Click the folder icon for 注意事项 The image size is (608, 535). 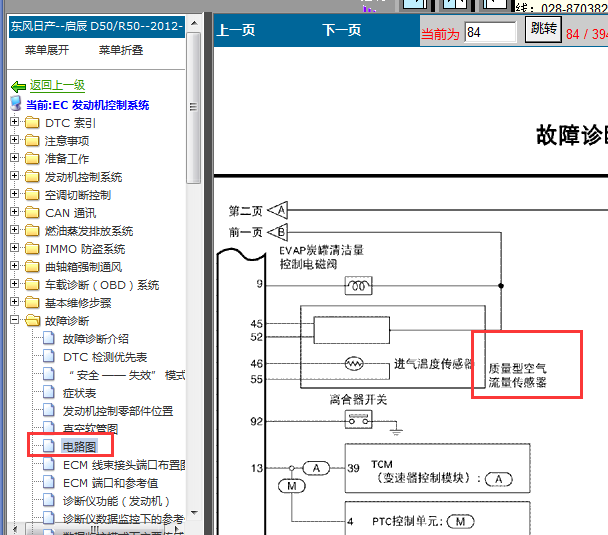coord(32,140)
